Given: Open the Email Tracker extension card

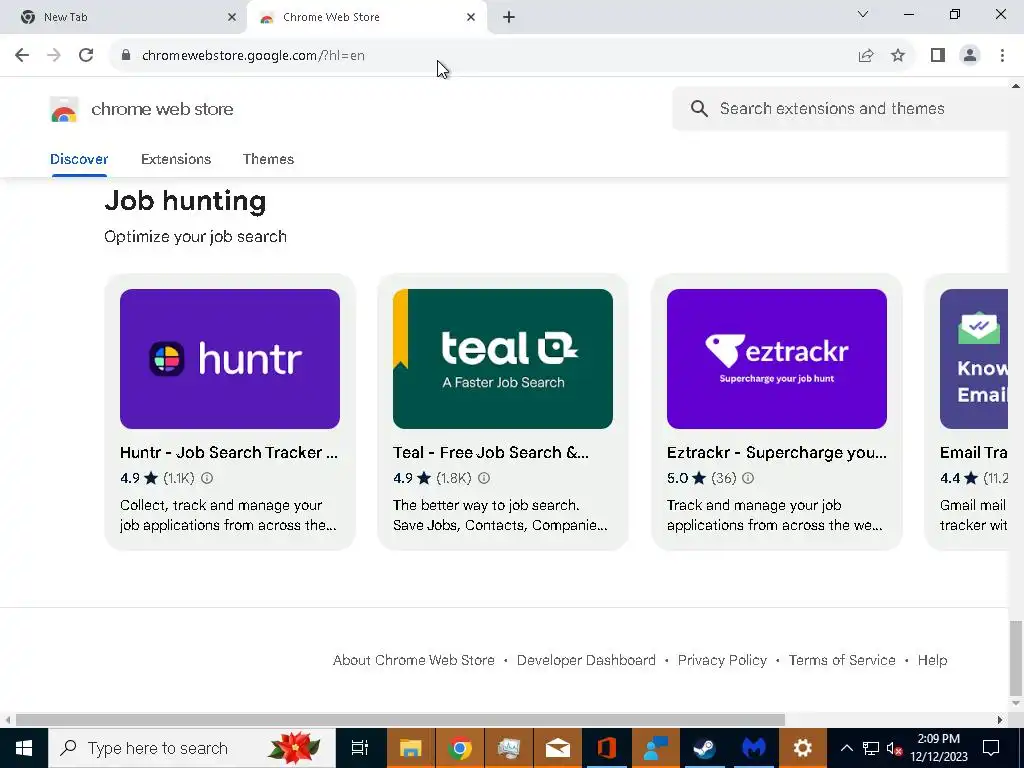Looking at the screenshot, I should click(x=968, y=412).
